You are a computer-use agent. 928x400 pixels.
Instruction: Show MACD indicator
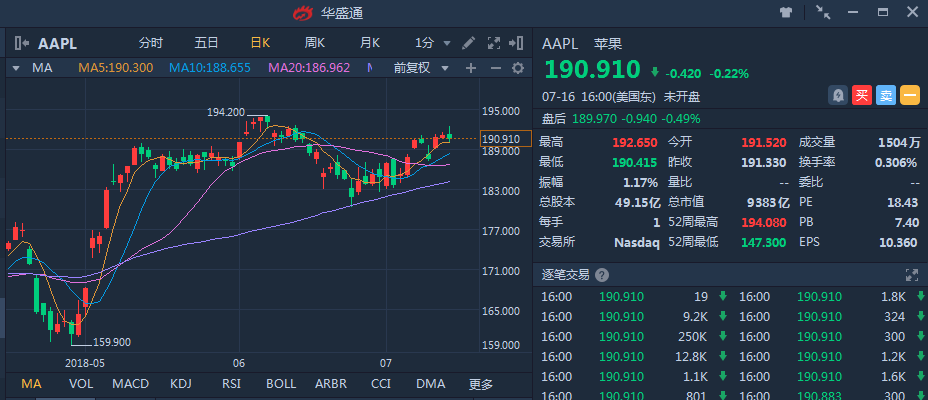pos(130,384)
